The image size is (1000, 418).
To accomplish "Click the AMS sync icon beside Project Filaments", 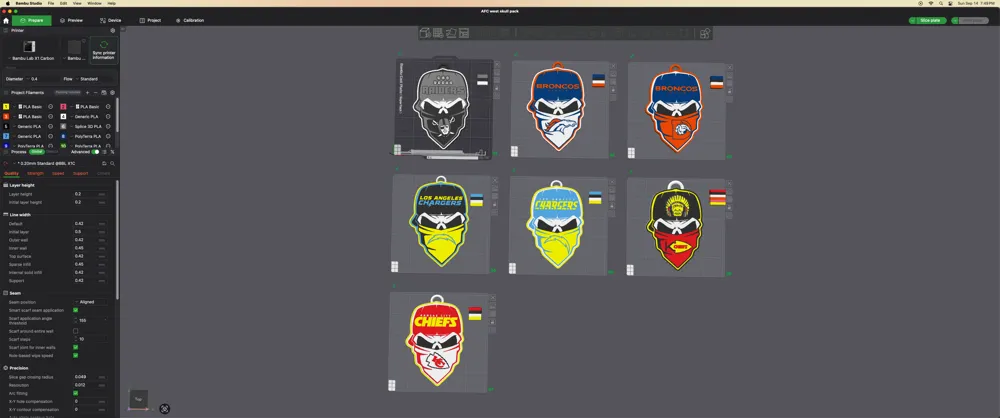I will pos(104,93).
